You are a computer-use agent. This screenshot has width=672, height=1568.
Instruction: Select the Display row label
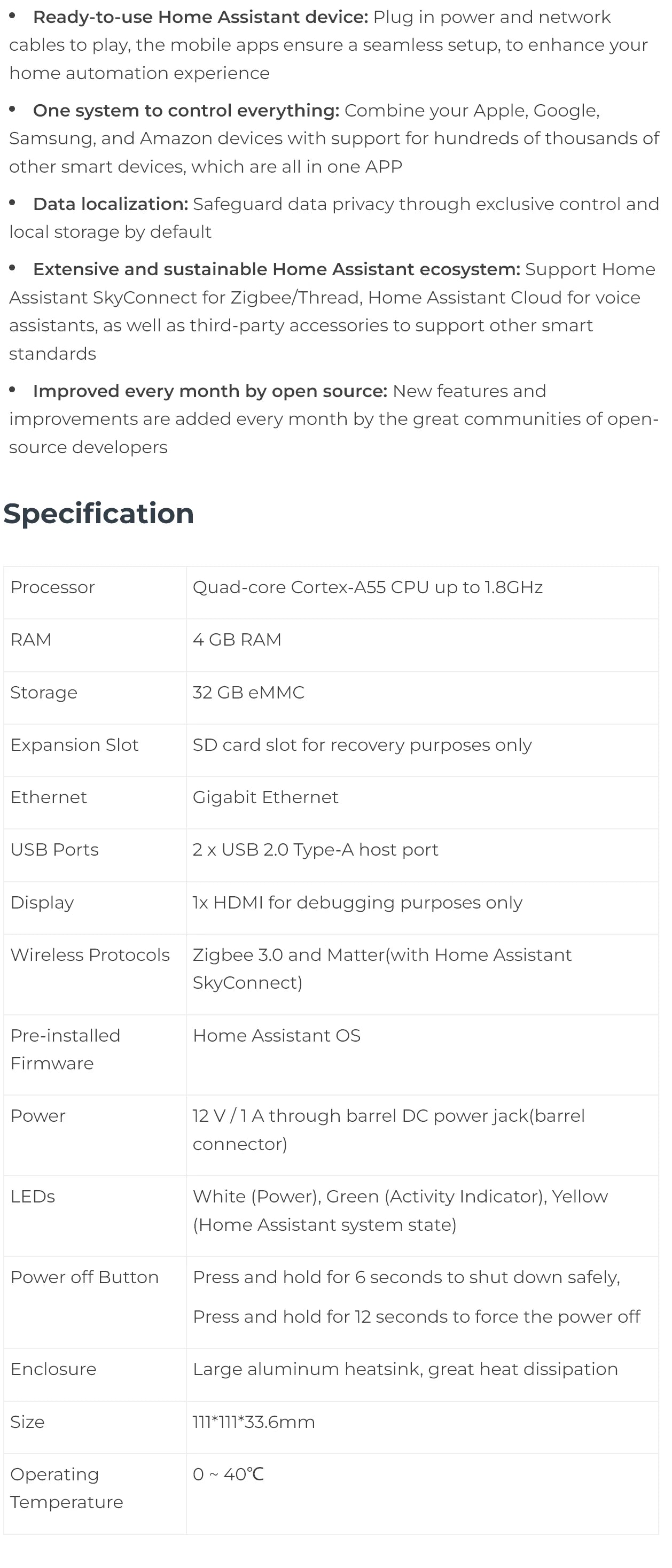tap(42, 903)
